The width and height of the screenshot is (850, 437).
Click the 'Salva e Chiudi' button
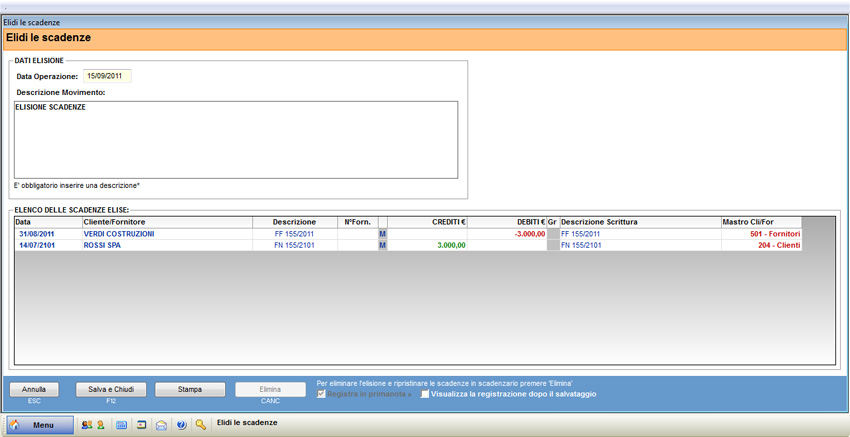pos(111,390)
